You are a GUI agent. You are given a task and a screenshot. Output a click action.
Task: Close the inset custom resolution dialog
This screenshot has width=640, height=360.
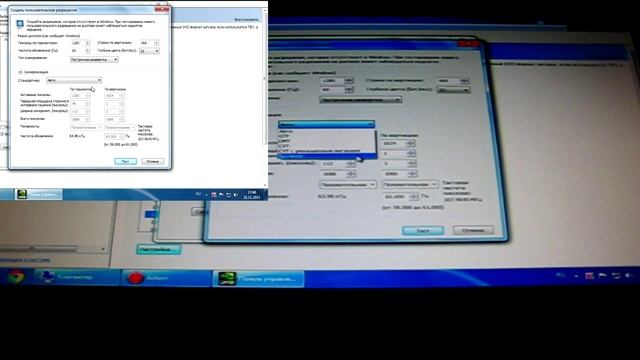tap(162, 9)
